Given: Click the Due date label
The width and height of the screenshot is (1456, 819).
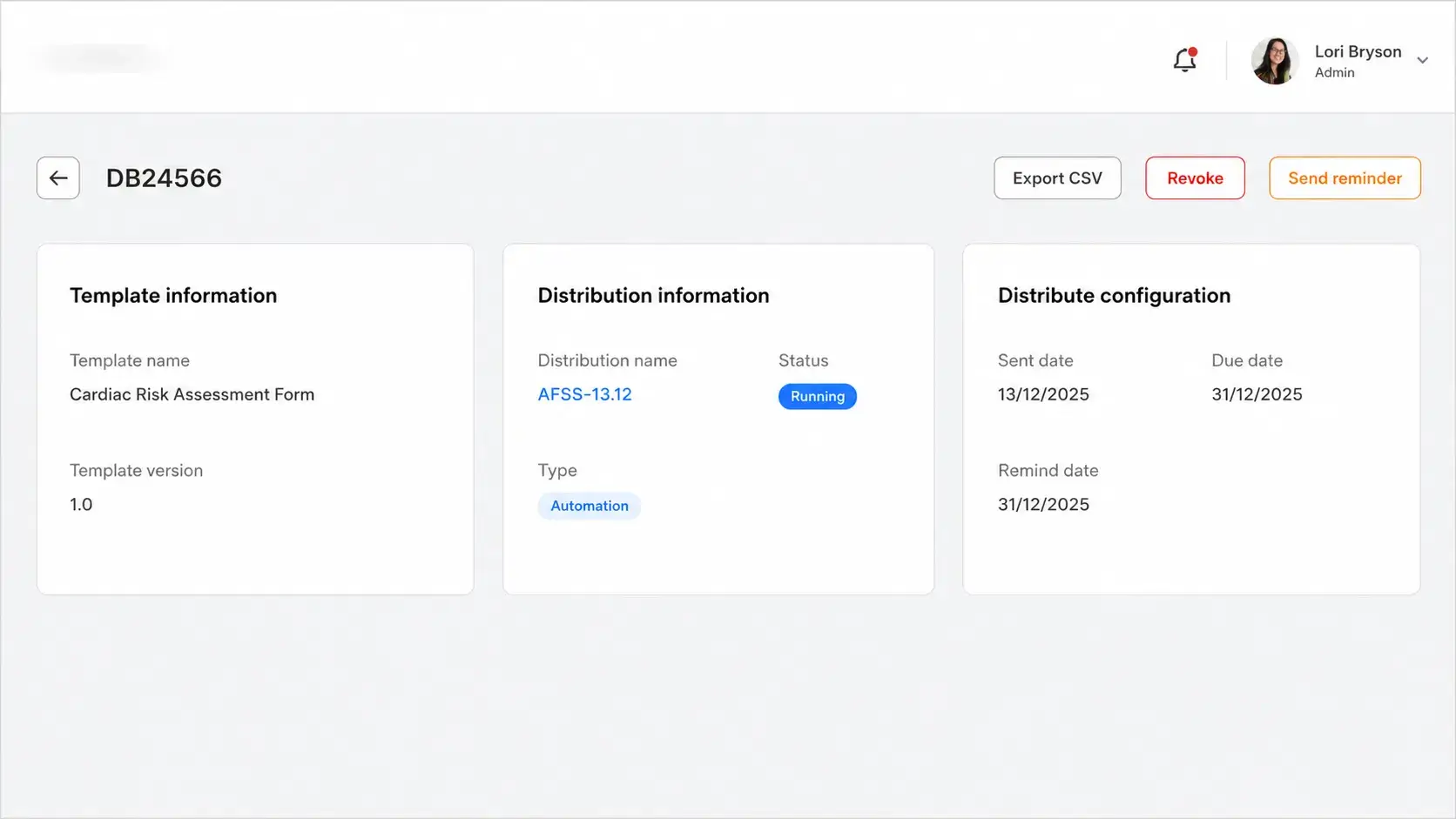Looking at the screenshot, I should point(1247,360).
